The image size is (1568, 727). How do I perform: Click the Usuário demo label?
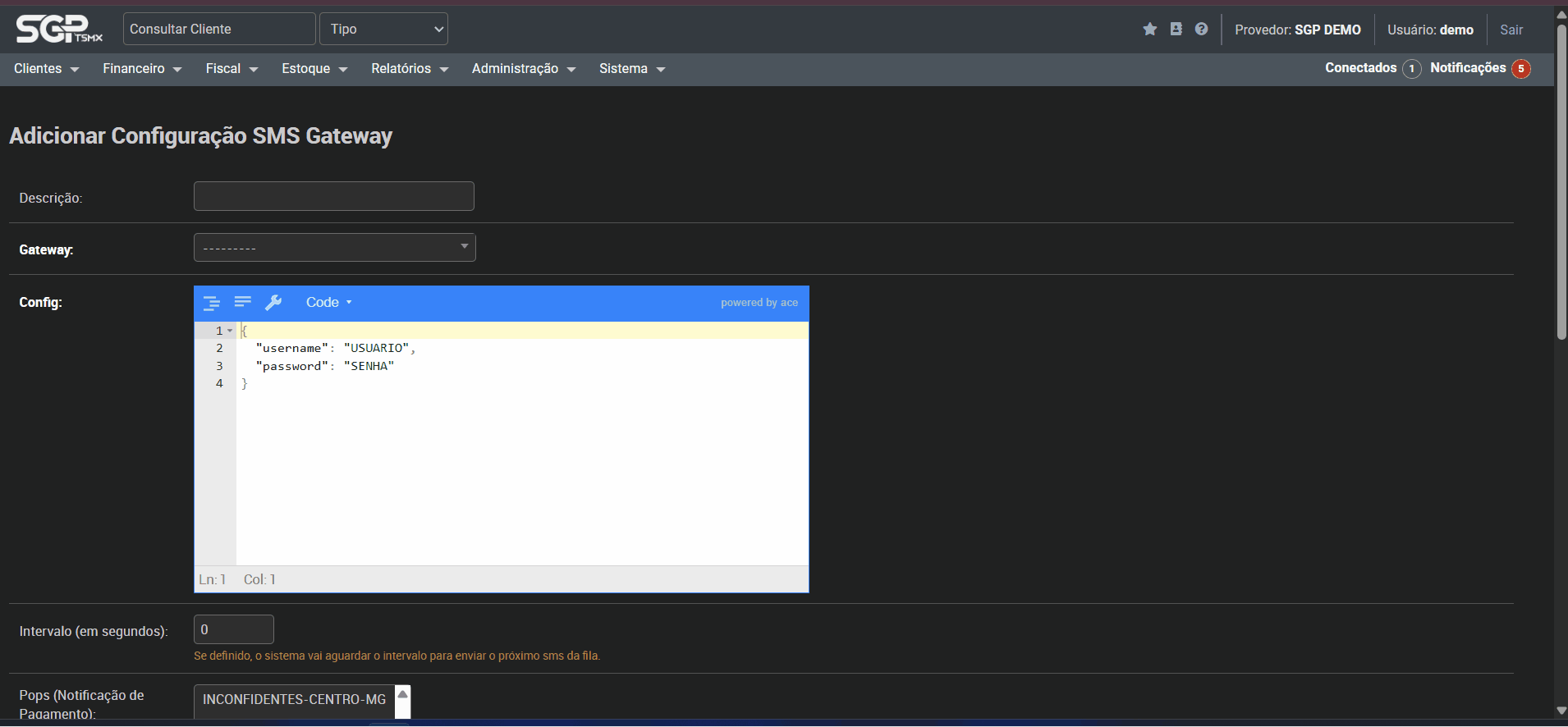coord(1430,30)
